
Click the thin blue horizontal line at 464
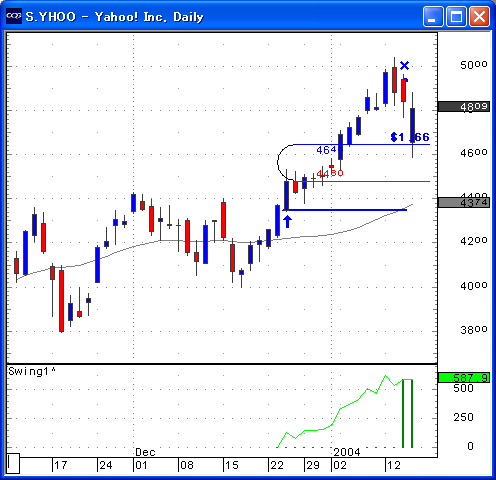click(362, 144)
